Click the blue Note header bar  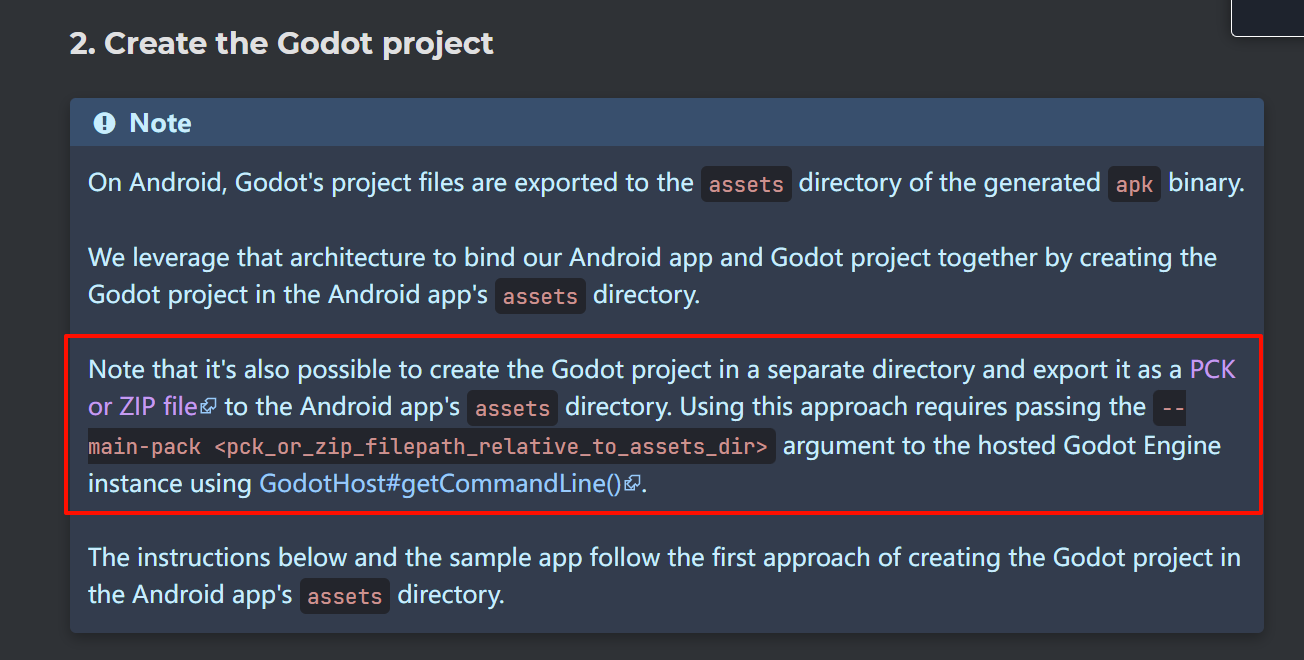click(x=667, y=123)
